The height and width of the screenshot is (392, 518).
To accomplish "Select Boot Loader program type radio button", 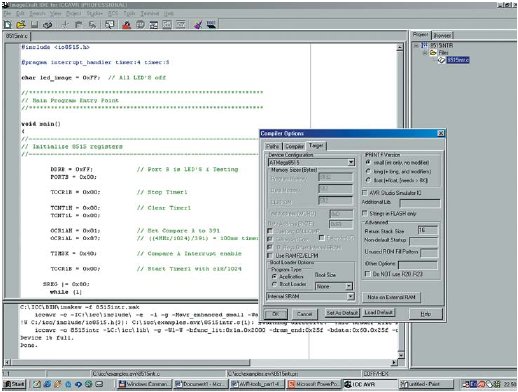I will (274, 284).
